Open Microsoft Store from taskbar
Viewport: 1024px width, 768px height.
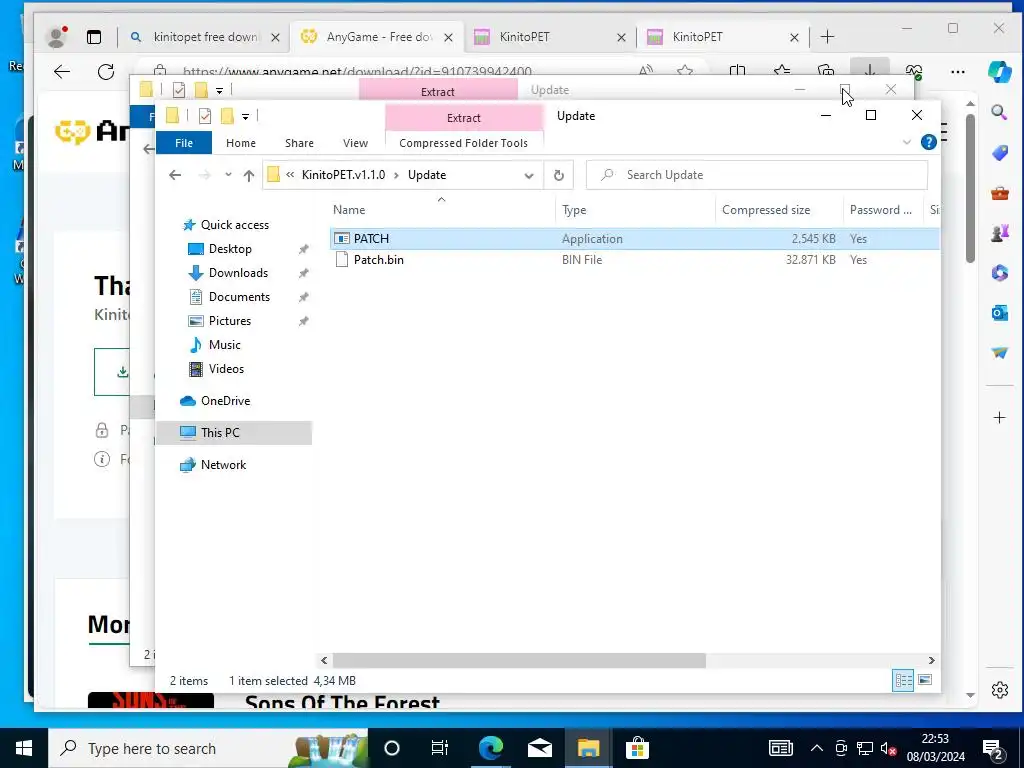click(637, 748)
